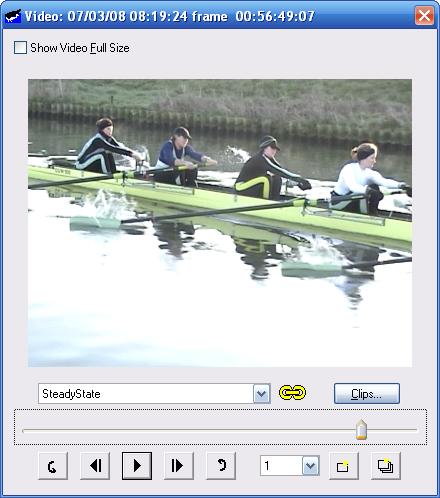This screenshot has height=498, width=440.
Task: Toggle the yellow chain link icon
Action: pyautogui.click(x=292, y=393)
